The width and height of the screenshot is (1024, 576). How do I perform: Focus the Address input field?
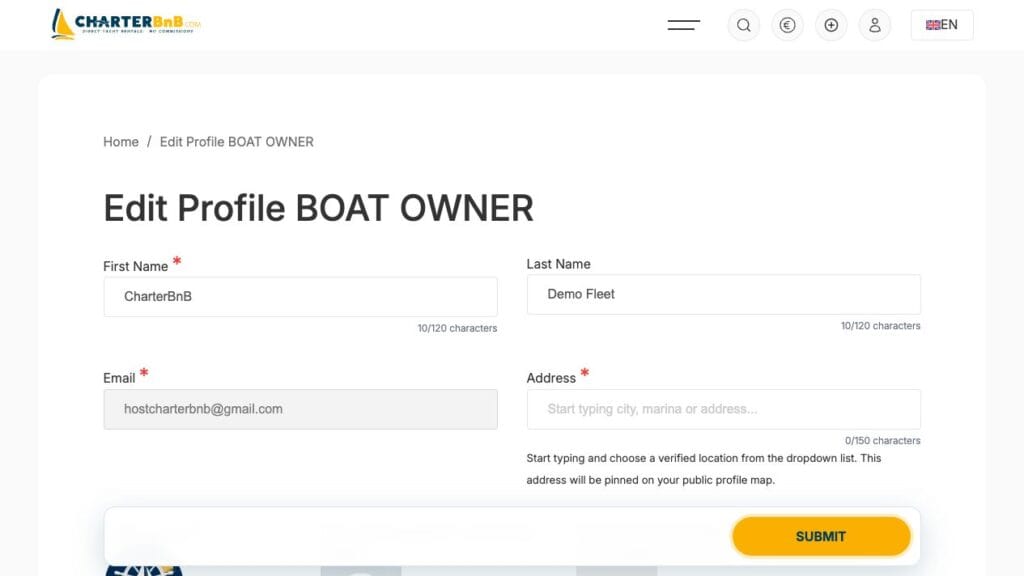(724, 409)
